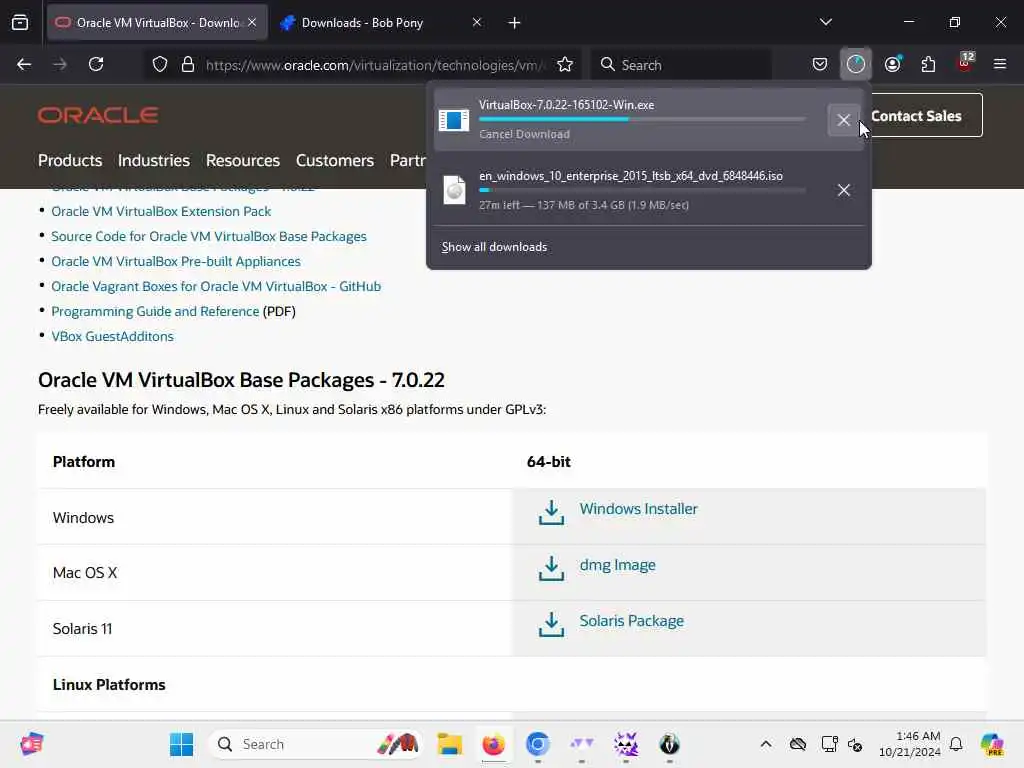
Task: Cancel the VirtualBox-7.0.22 exe download
Action: point(843,120)
